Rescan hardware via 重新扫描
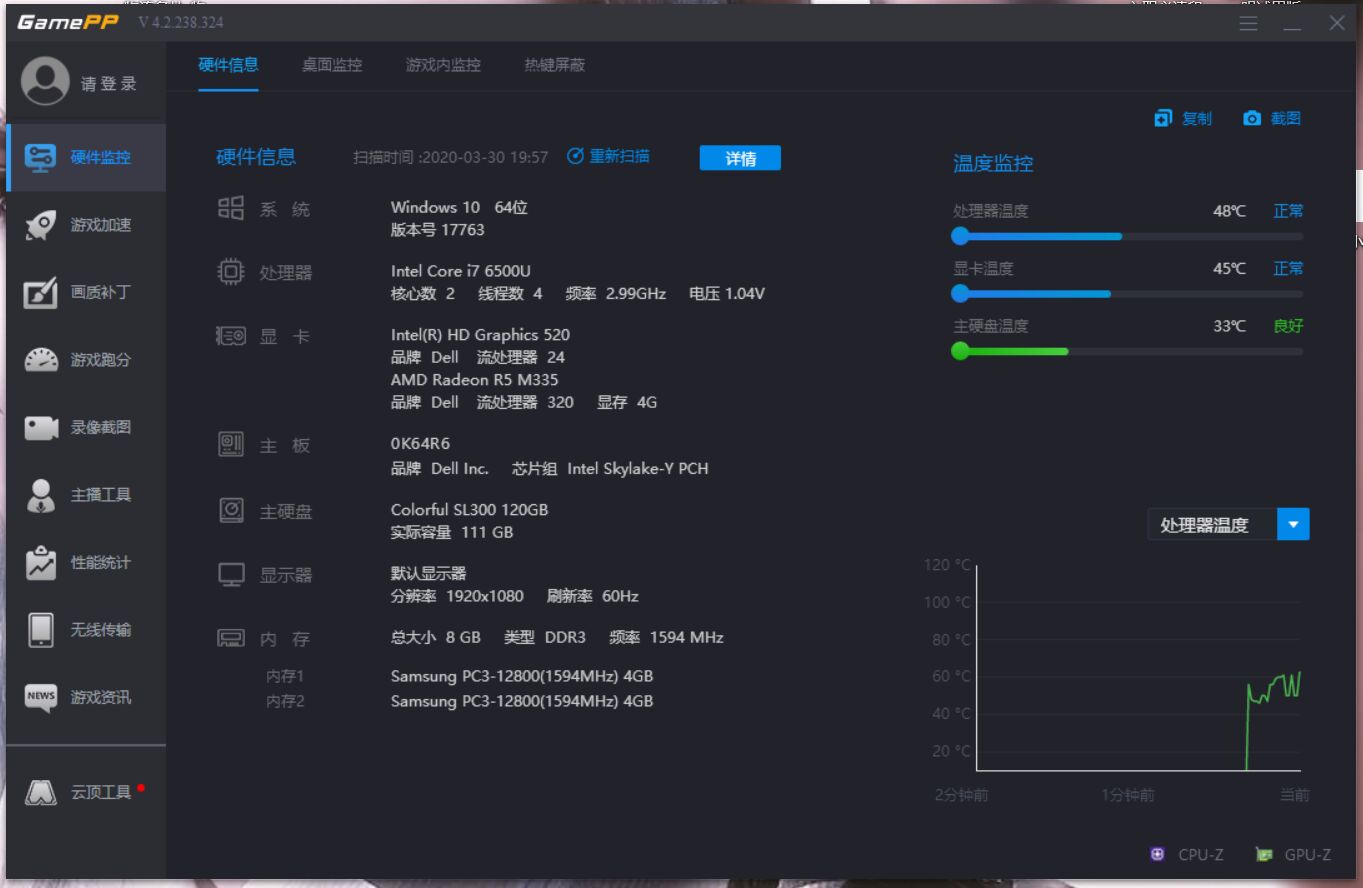 608,156
